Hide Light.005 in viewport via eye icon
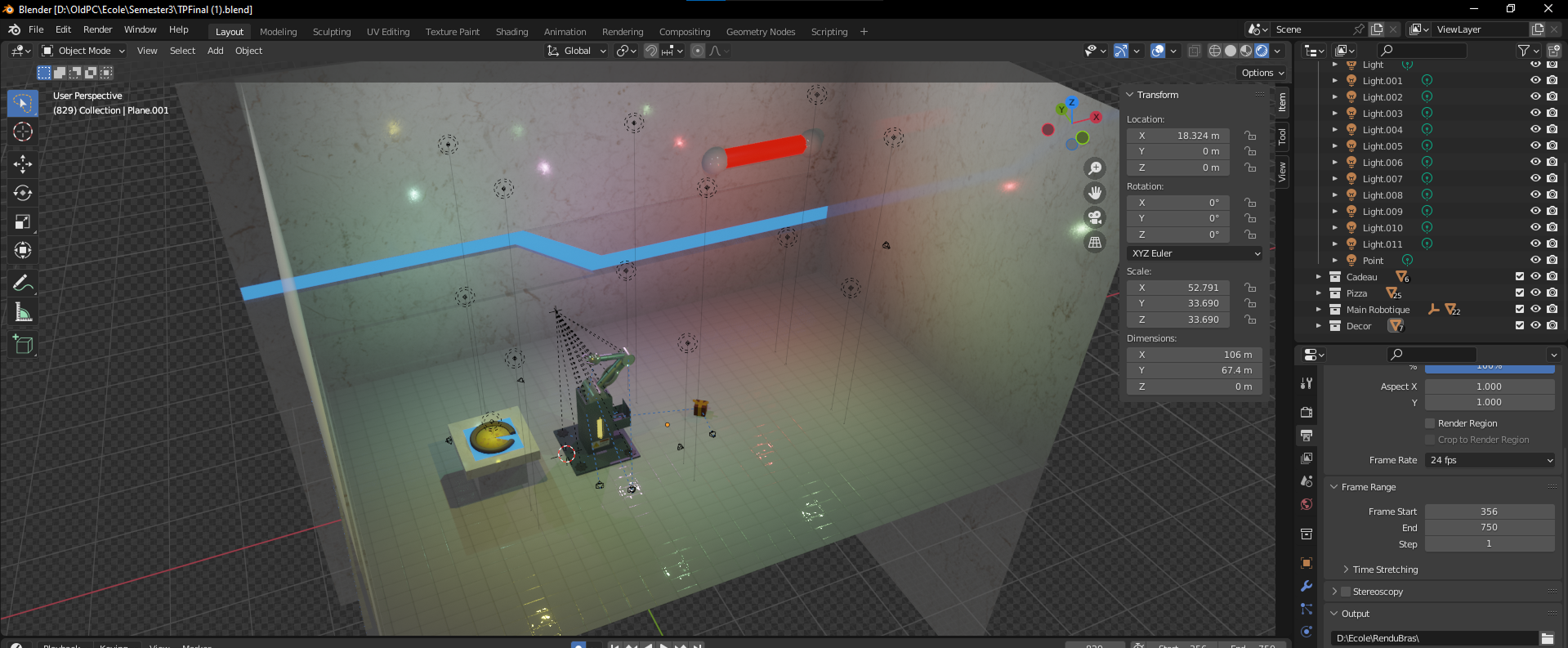The image size is (1568, 648). (1535, 145)
